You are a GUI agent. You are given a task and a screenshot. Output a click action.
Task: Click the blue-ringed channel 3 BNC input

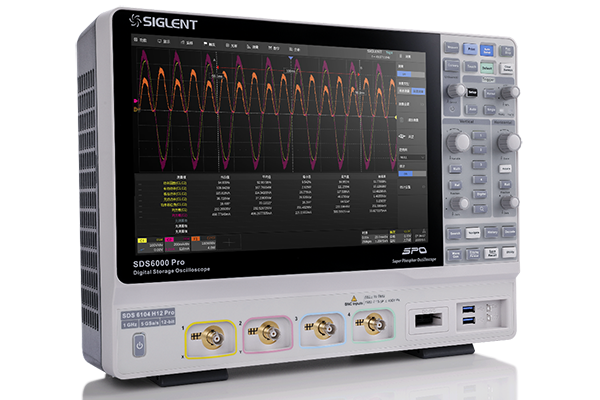[x=322, y=328]
